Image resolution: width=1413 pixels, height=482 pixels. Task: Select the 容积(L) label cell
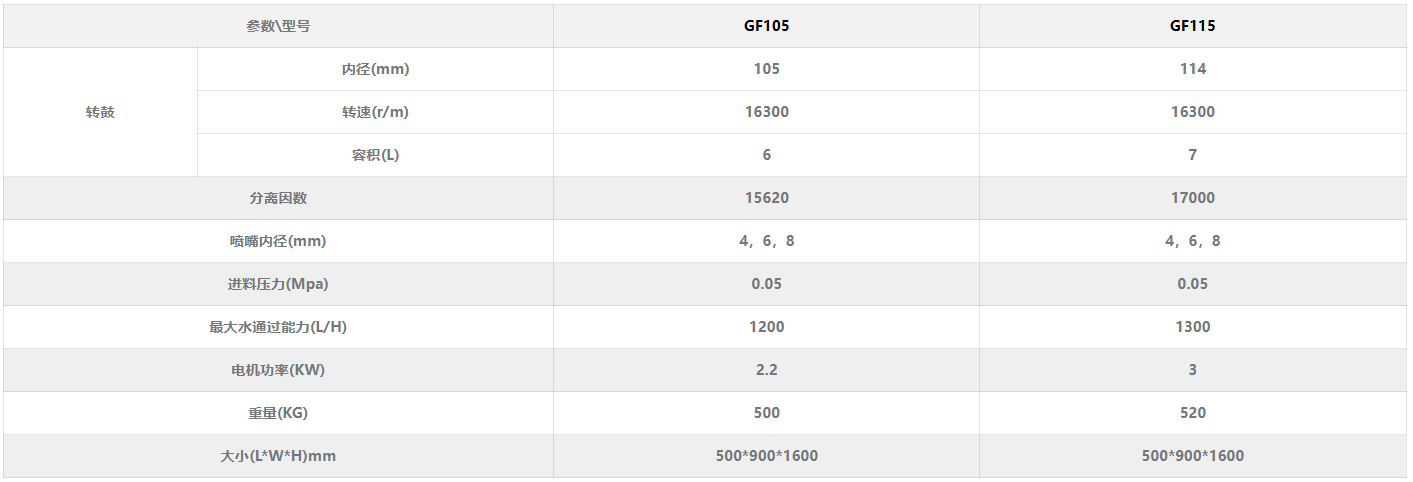pyautogui.click(x=375, y=155)
